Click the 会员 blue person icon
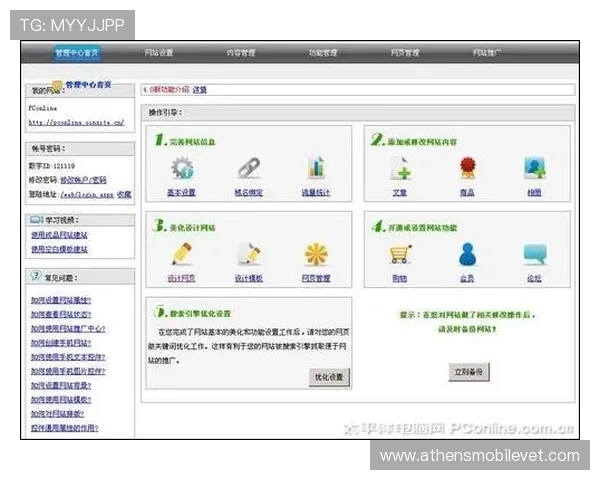The image size is (600, 480). click(x=468, y=254)
